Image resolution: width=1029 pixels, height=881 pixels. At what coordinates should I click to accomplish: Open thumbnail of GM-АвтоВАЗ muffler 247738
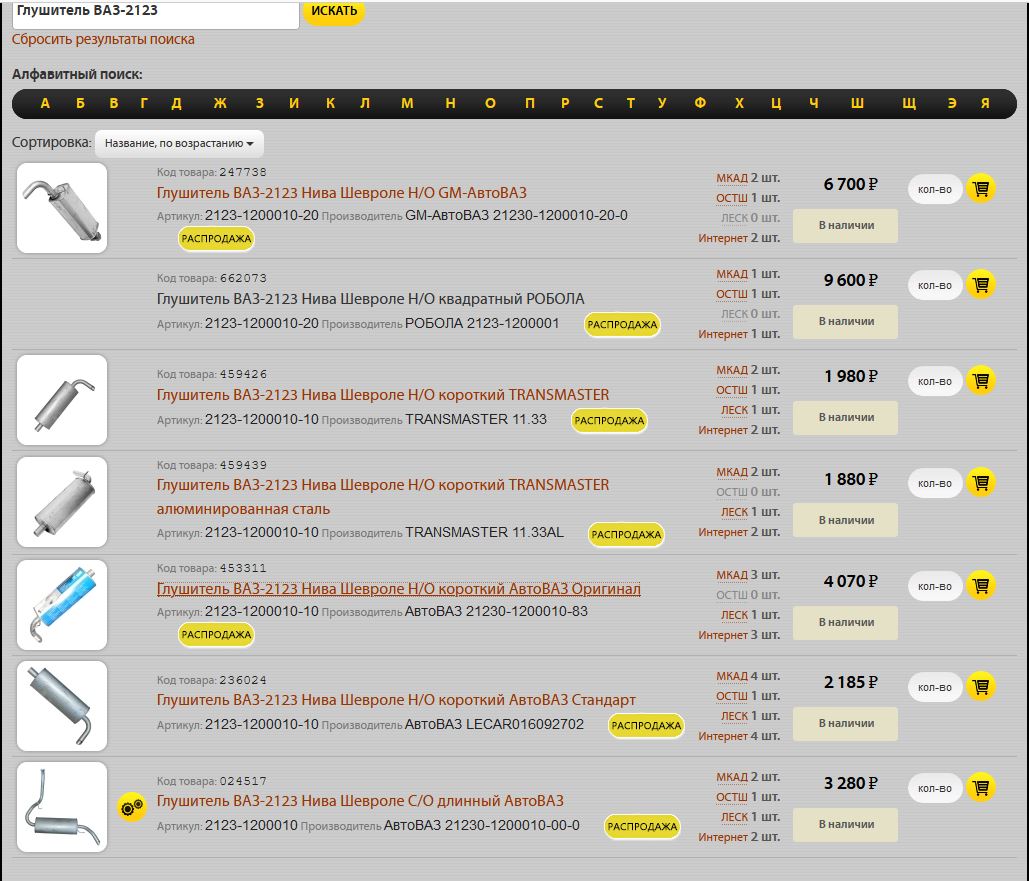[x=62, y=208]
